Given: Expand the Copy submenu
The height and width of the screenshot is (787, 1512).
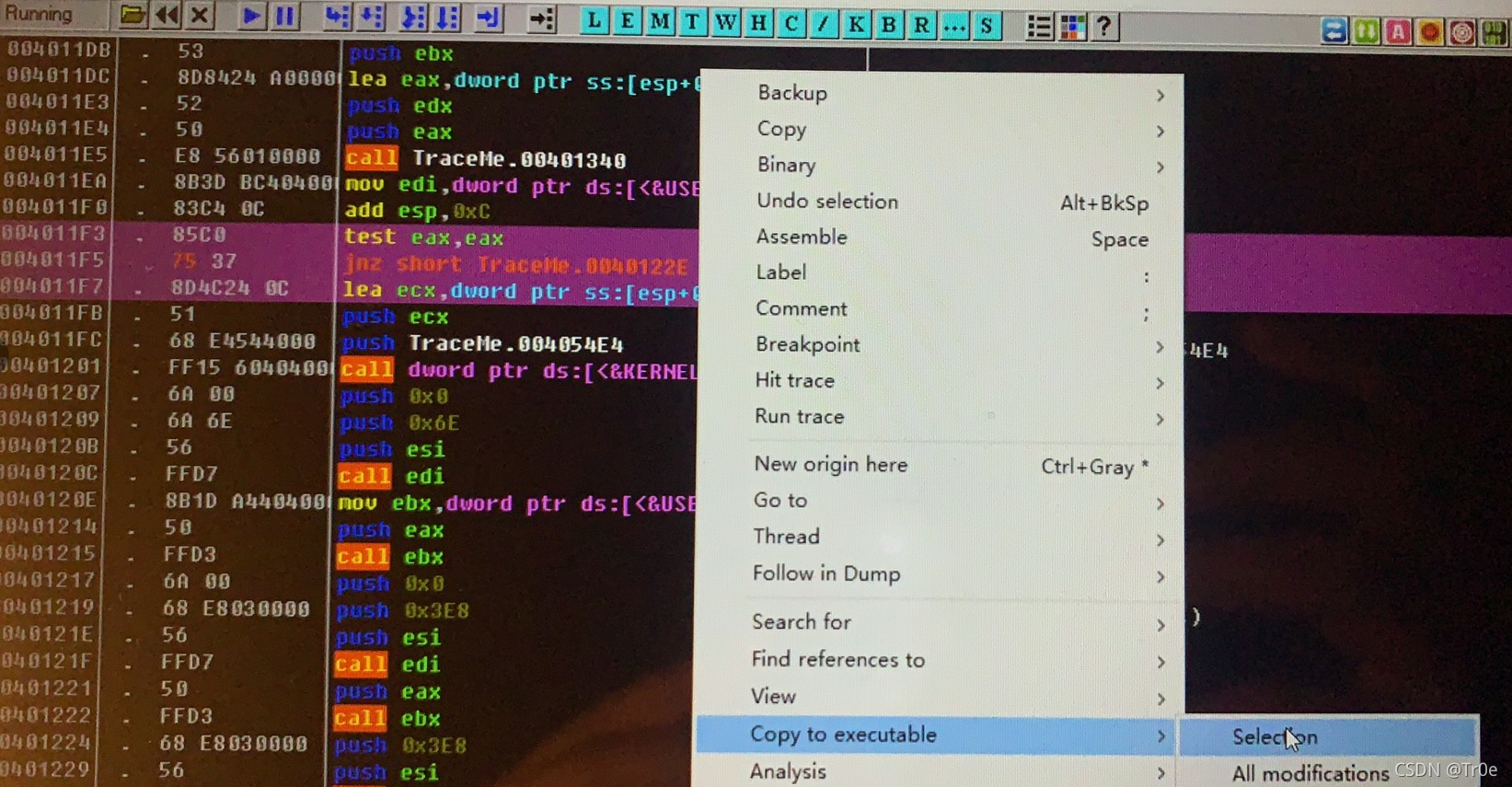Looking at the screenshot, I should point(941,130).
